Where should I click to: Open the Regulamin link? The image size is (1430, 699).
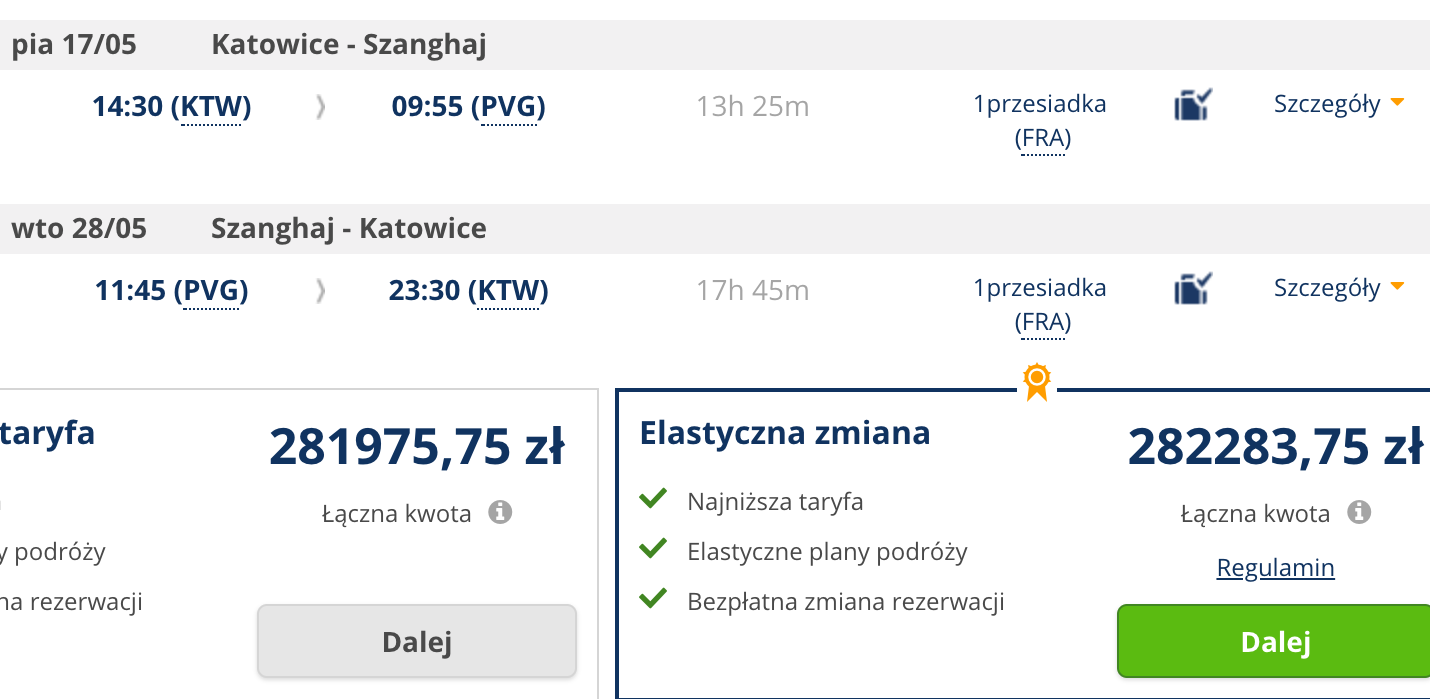(x=1275, y=568)
